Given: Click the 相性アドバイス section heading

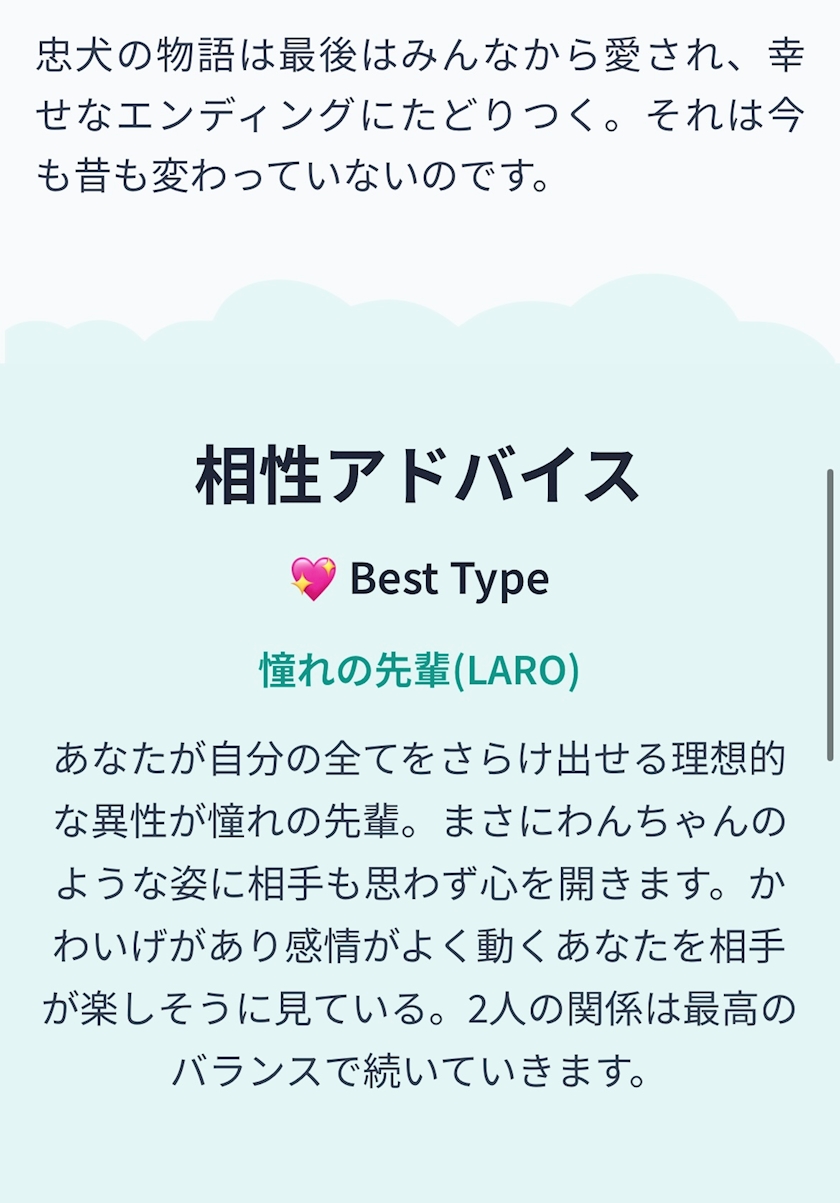Looking at the screenshot, I should click(418, 476).
